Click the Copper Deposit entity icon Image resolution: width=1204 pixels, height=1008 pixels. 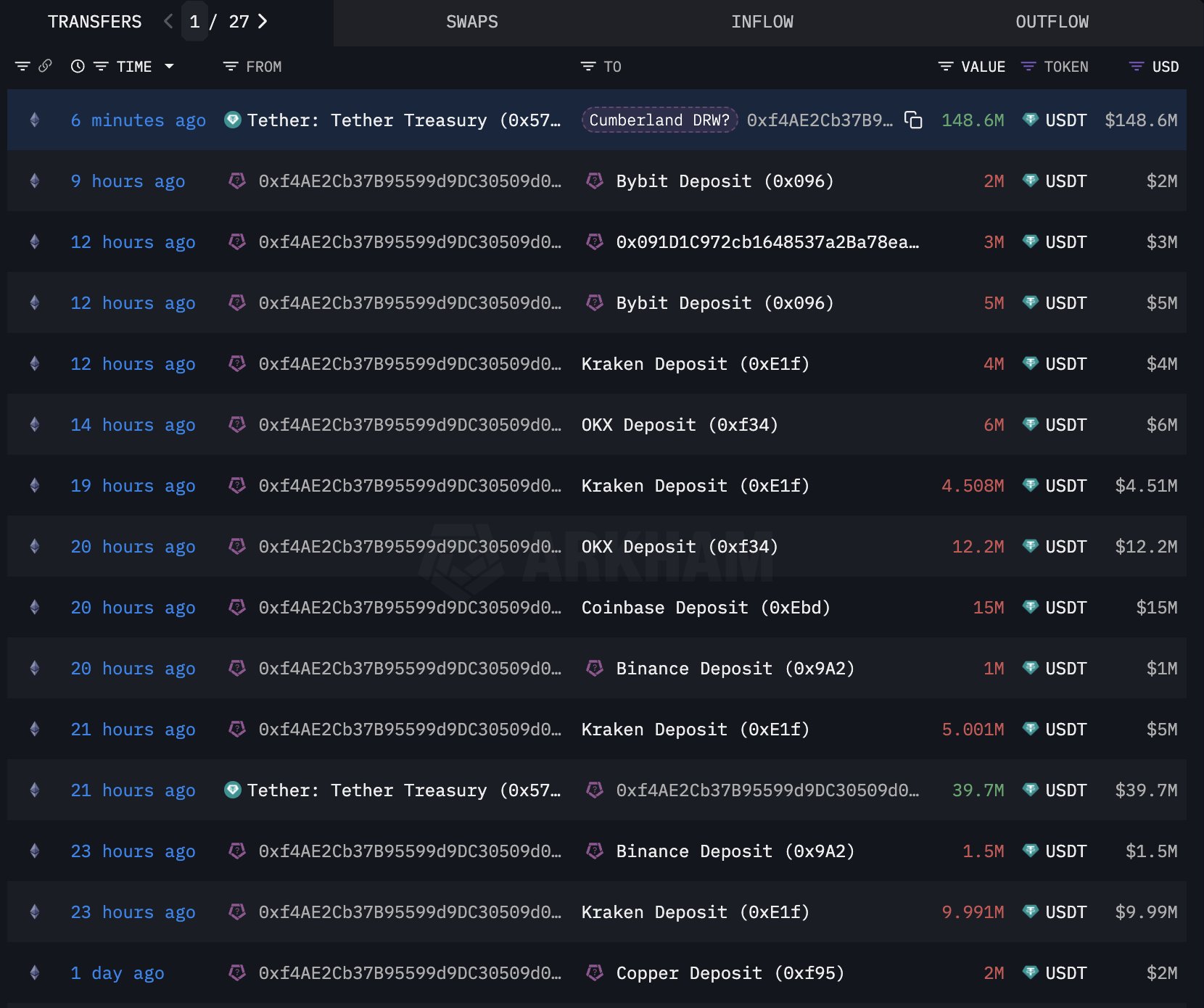point(595,972)
